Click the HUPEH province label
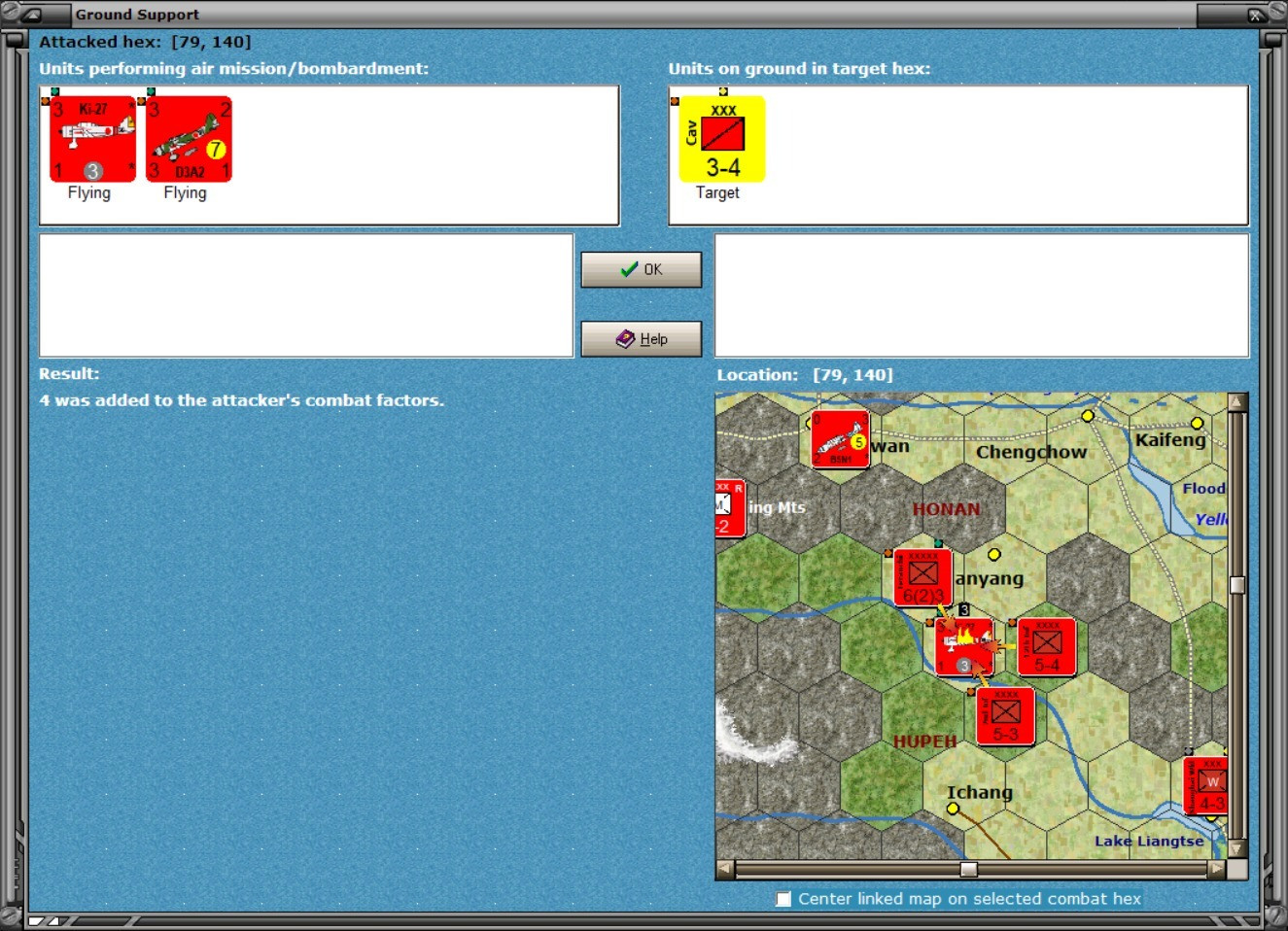 coord(925,741)
